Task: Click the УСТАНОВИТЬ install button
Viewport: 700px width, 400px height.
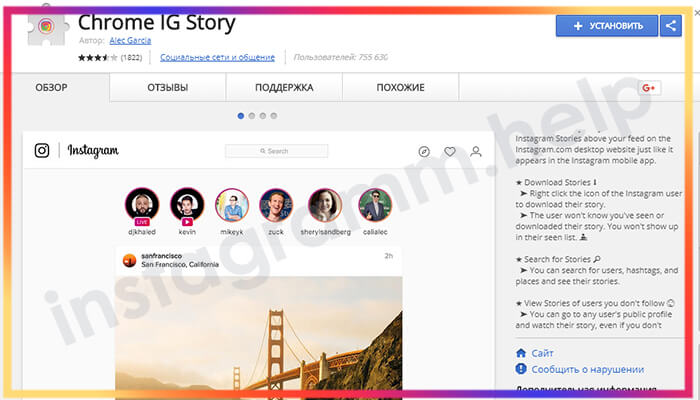Action: pos(607,26)
